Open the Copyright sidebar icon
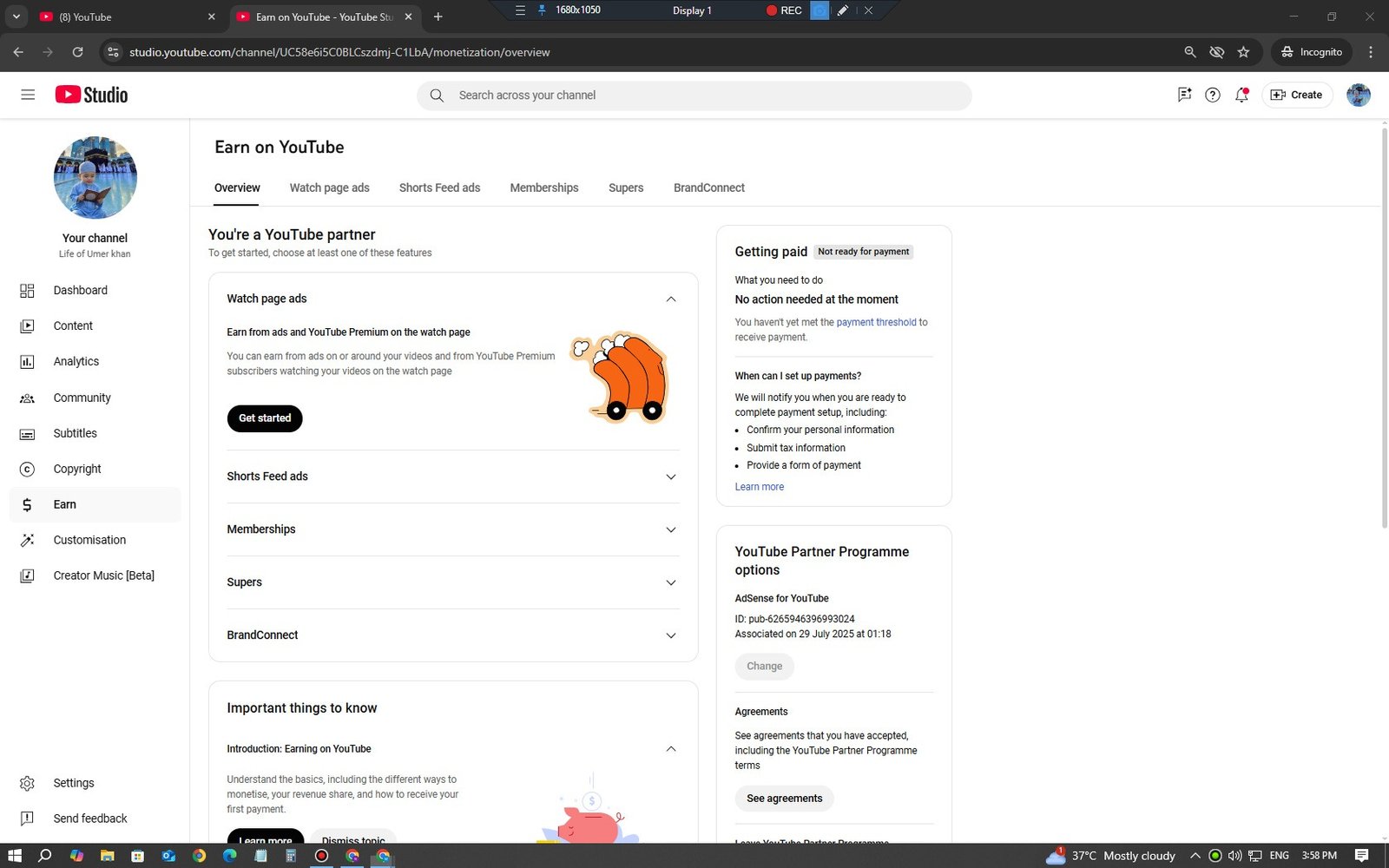The width and height of the screenshot is (1389, 868). 27,470
